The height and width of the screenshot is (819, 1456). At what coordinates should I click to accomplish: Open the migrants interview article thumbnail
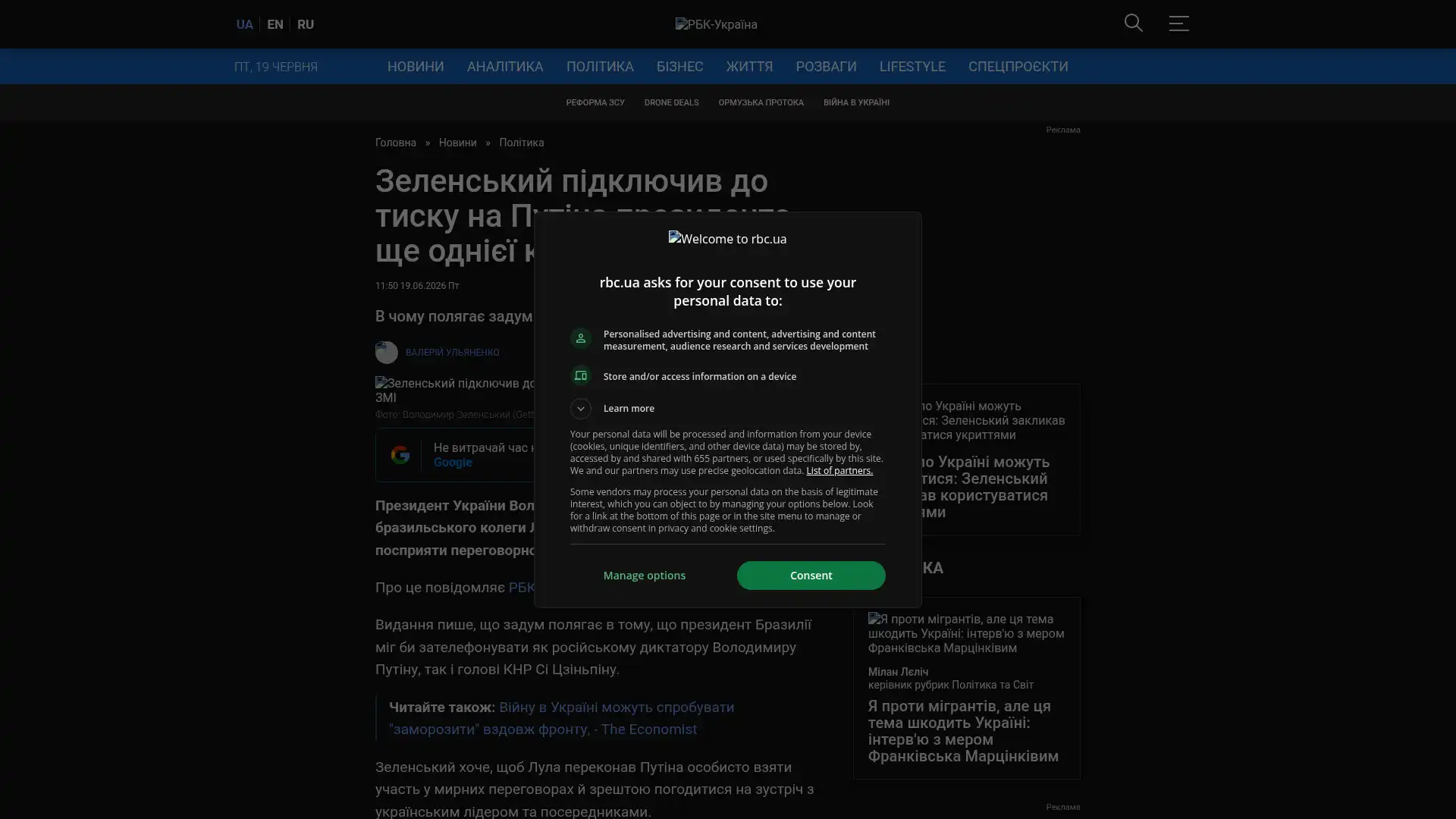(966, 633)
